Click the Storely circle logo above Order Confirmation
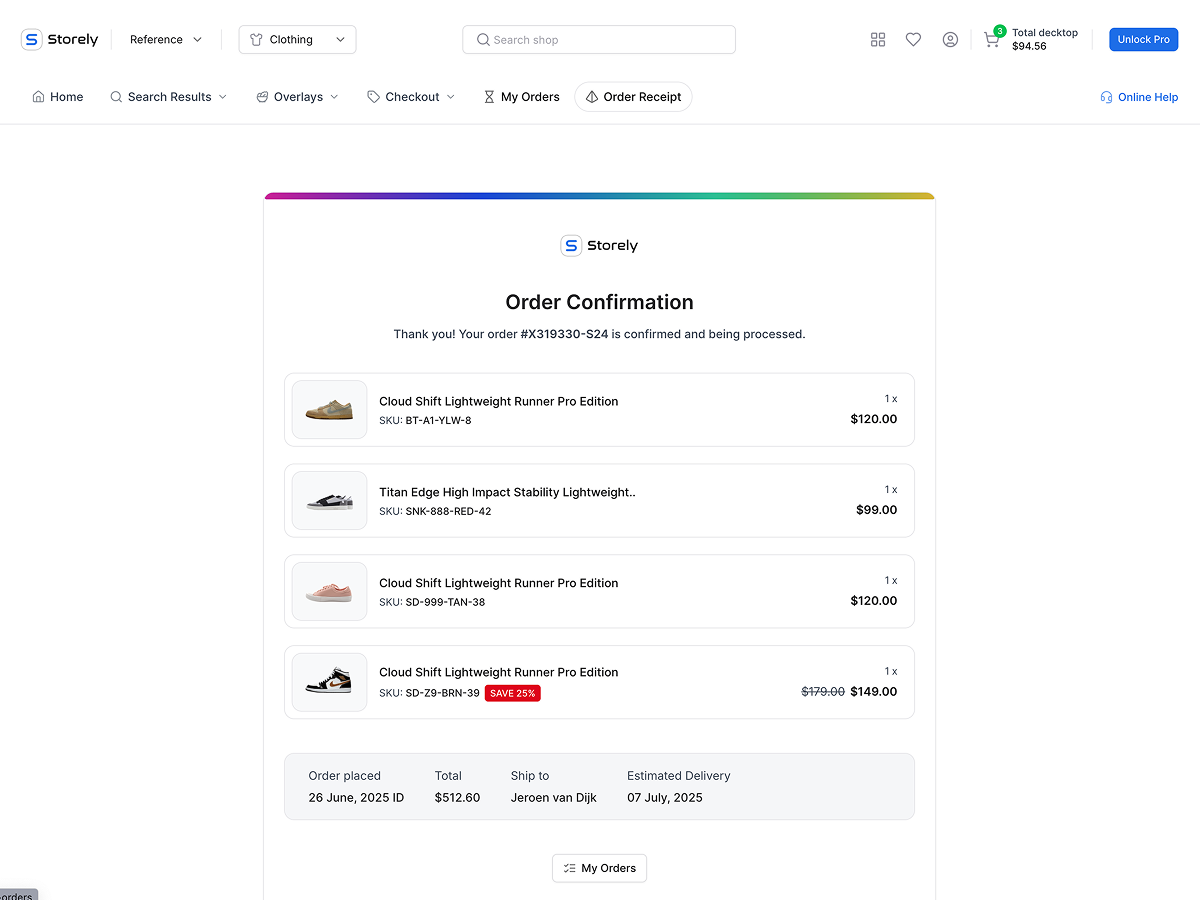 pos(571,245)
